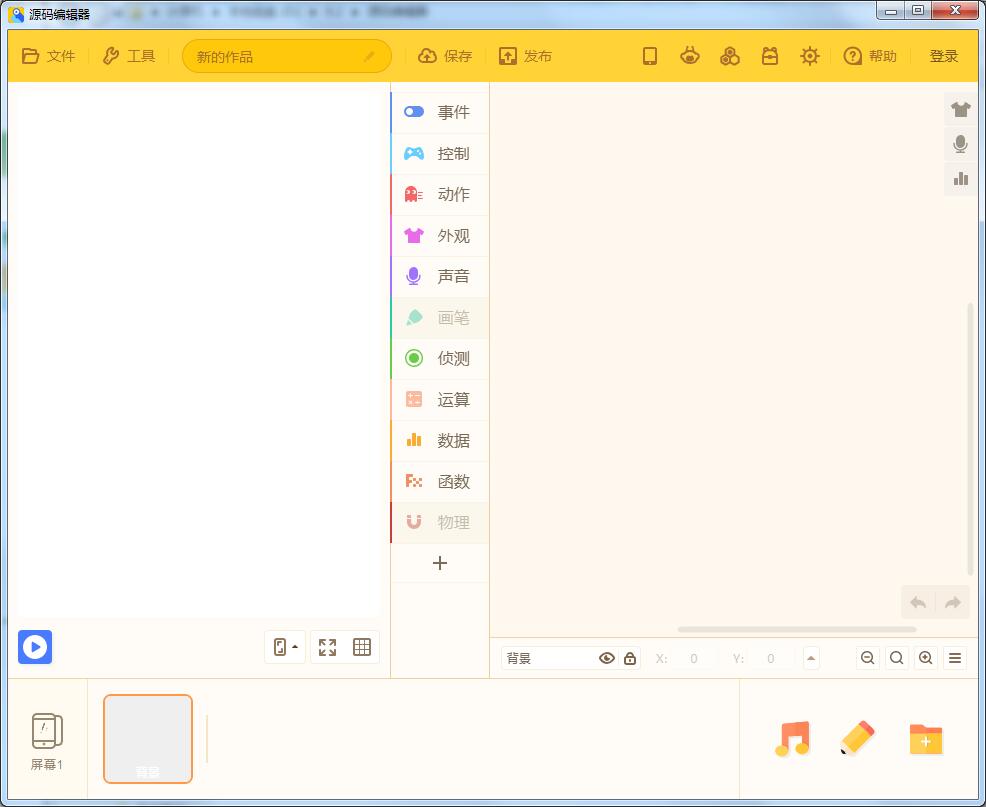Click the undo arrow in workspace
The width and height of the screenshot is (986, 807).
pyautogui.click(x=918, y=603)
